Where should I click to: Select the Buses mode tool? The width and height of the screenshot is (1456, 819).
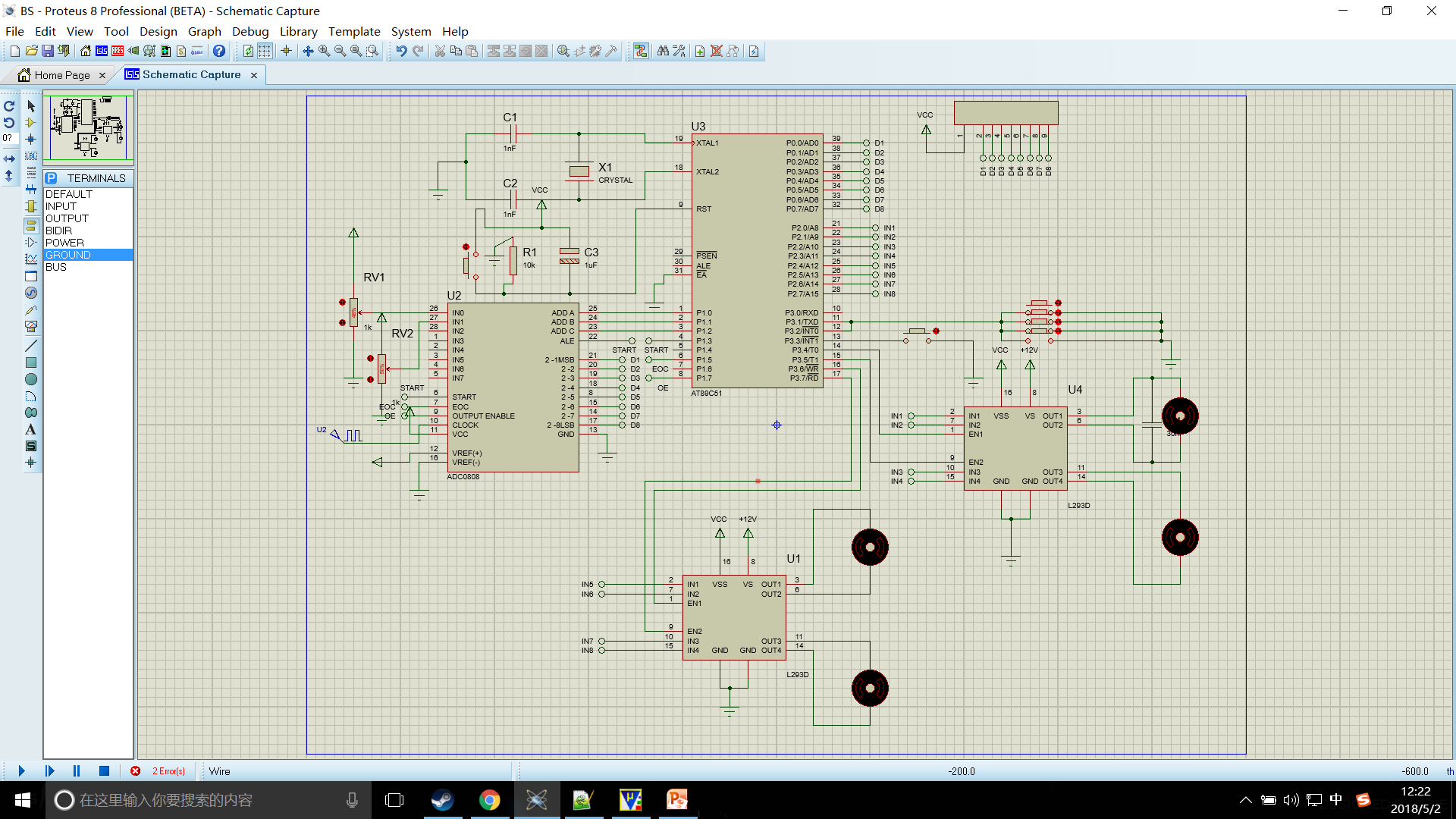point(31,189)
